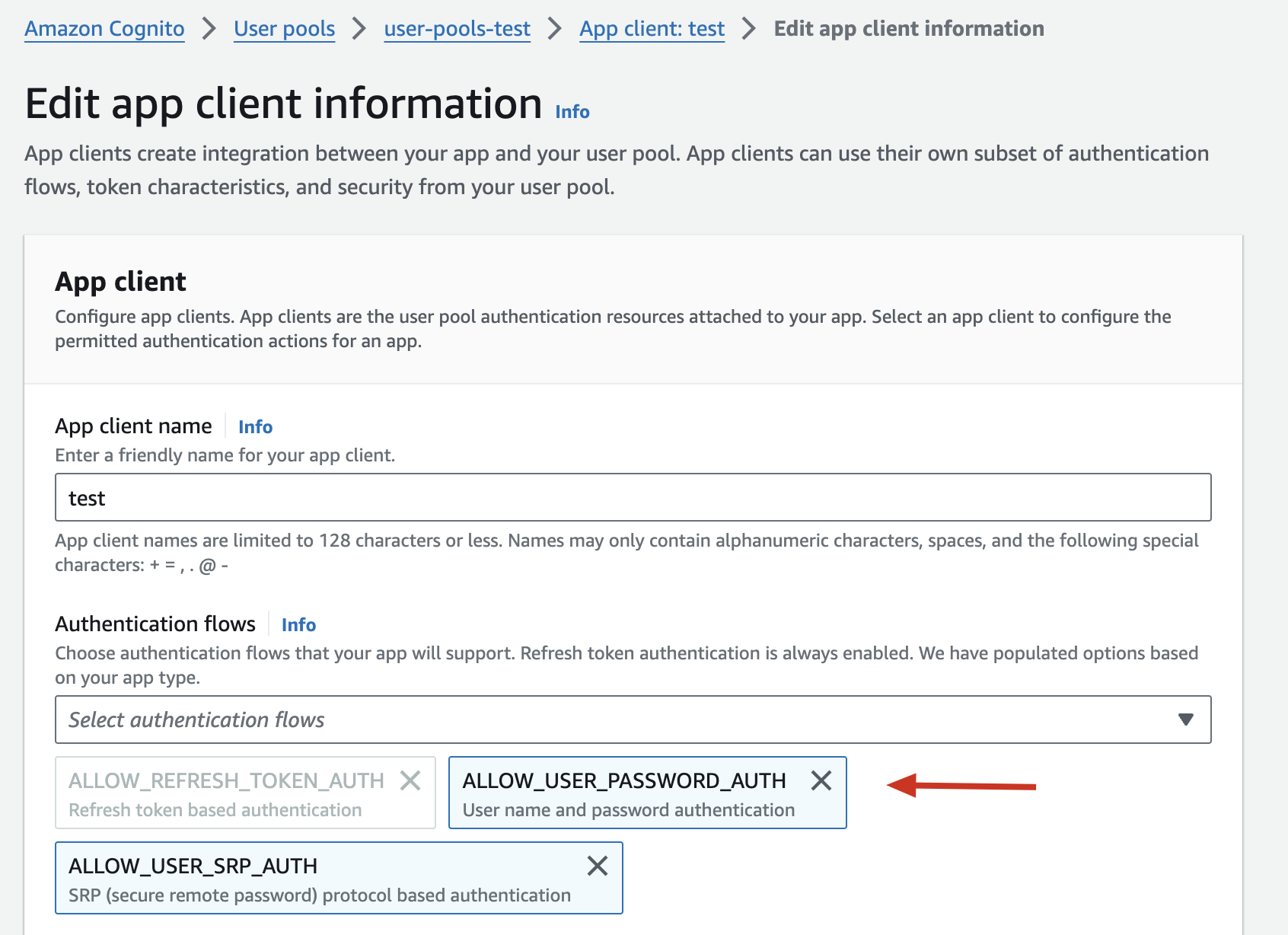This screenshot has width=1288, height=935.
Task: Remove the ALLOW_USER_SRP_AUTH flow with its X
Action: pos(597,866)
